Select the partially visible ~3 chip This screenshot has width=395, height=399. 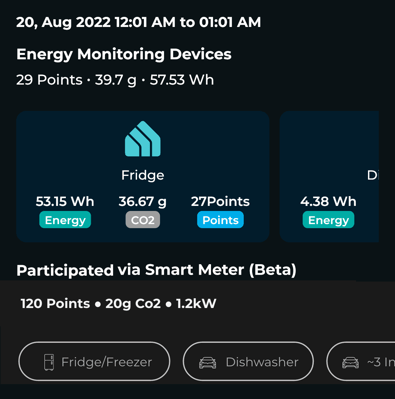point(361,361)
